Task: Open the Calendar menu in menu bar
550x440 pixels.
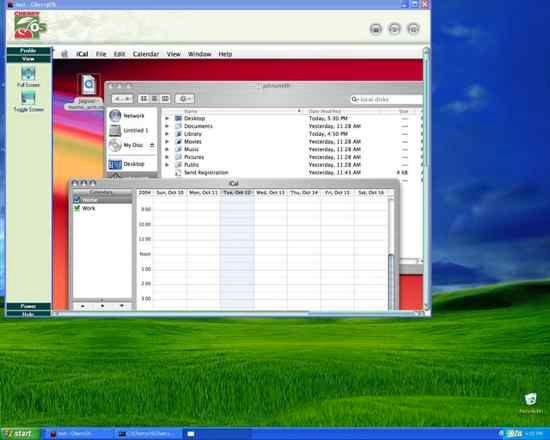Action: point(146,54)
